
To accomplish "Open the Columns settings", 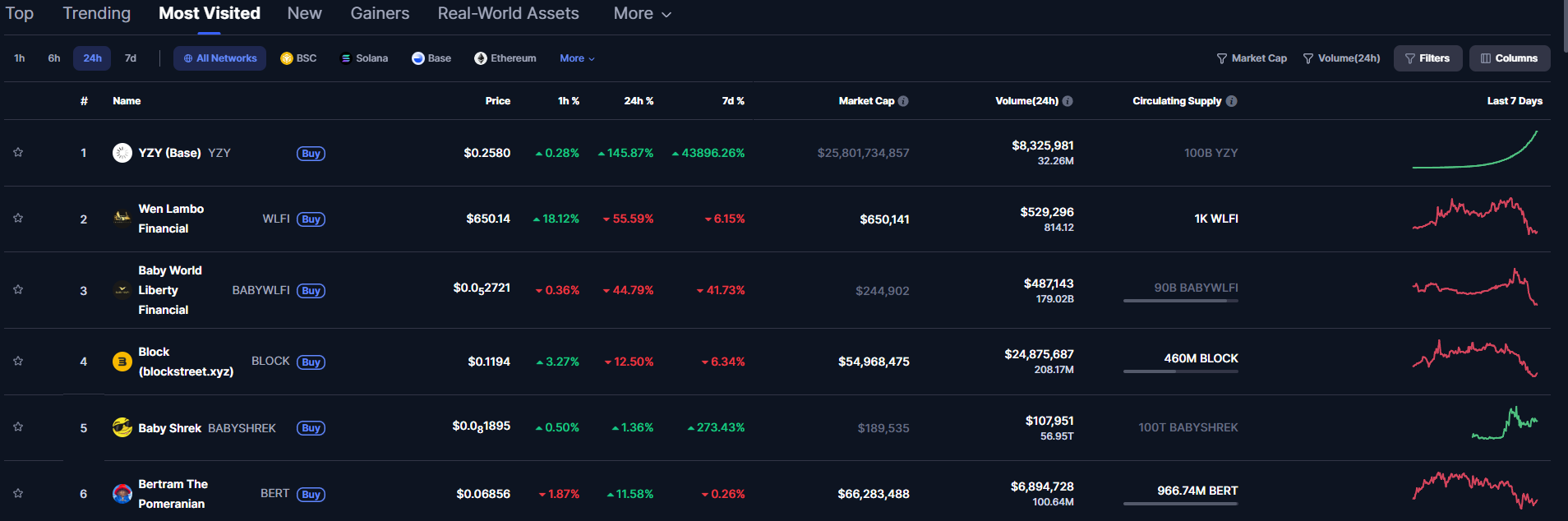I will click(x=1510, y=58).
